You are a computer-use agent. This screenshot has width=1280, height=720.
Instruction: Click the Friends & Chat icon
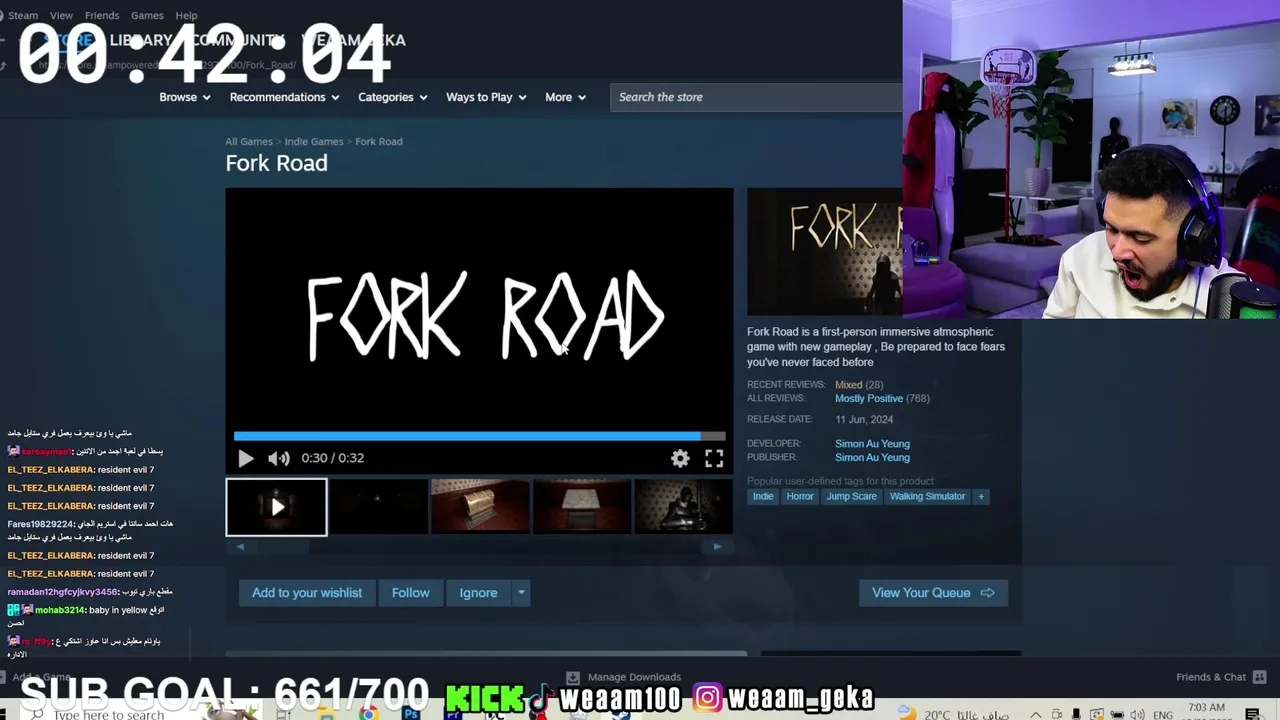1260,677
